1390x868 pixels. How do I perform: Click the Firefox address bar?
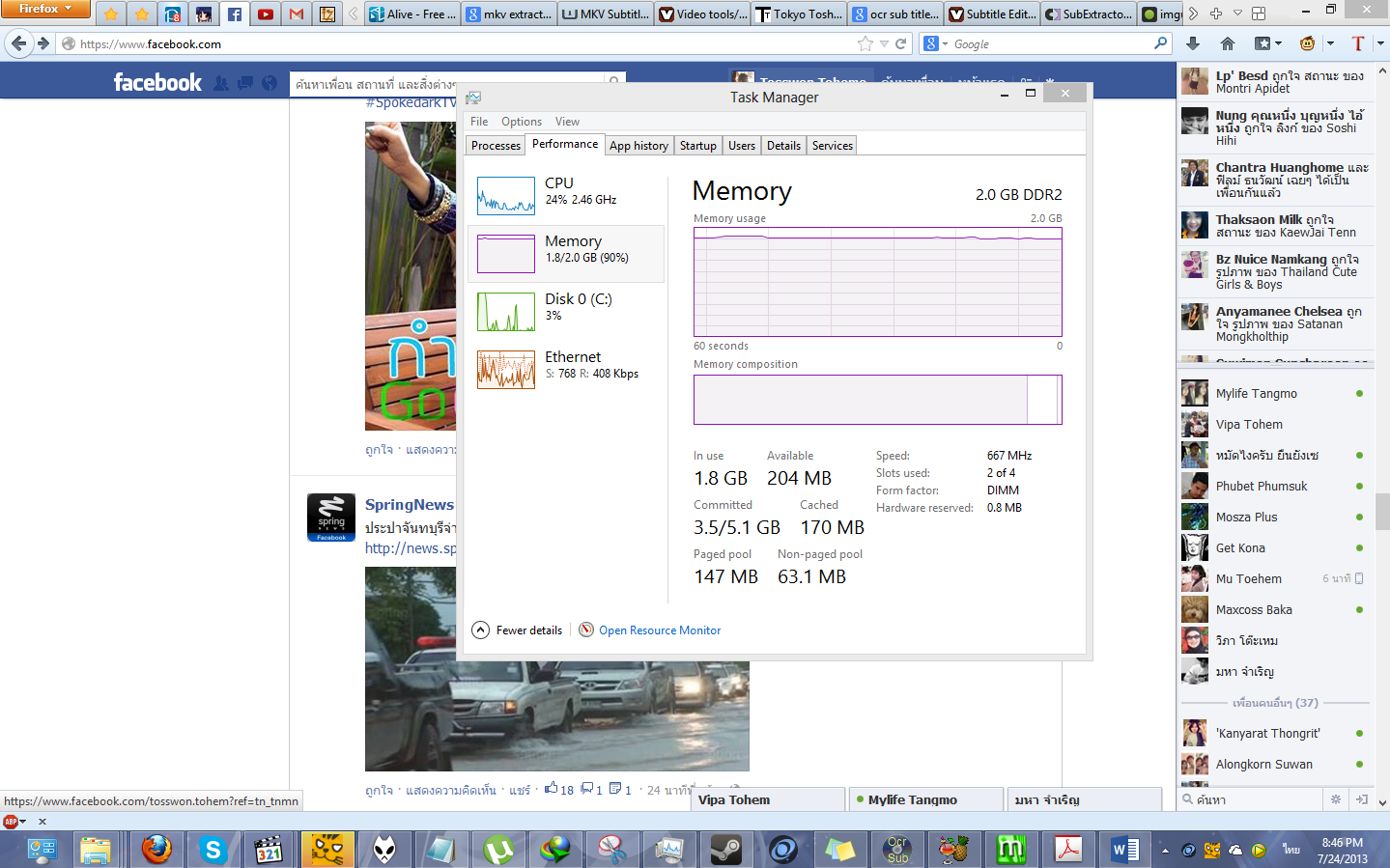point(466,43)
